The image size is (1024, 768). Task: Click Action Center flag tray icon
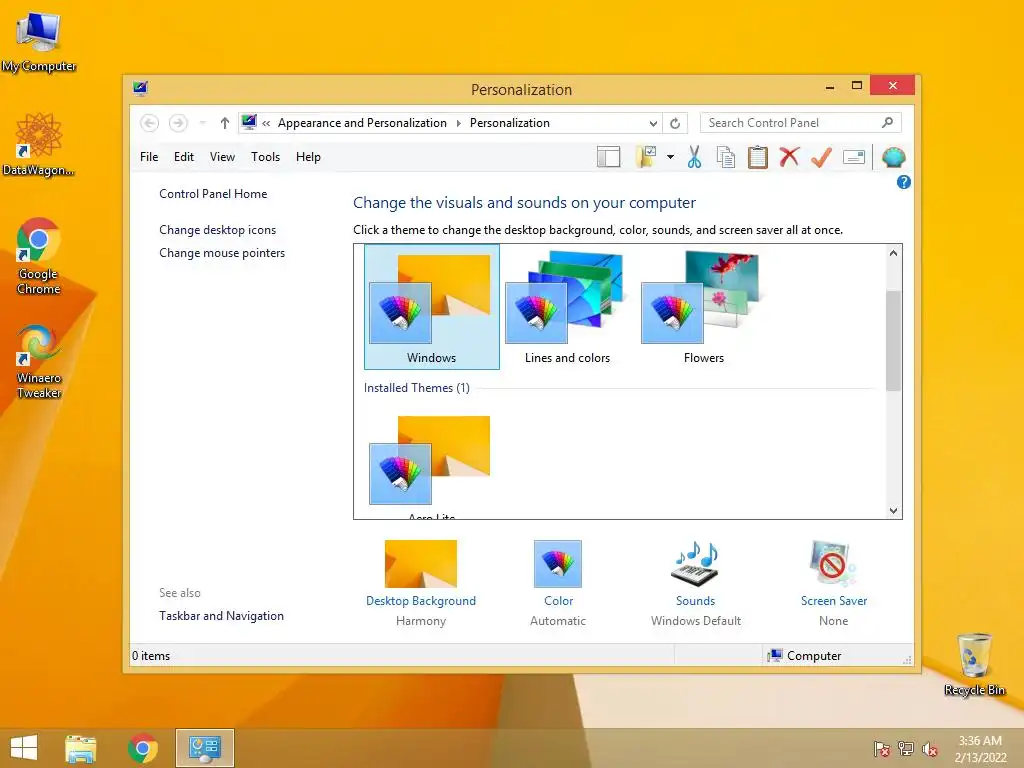(x=881, y=749)
